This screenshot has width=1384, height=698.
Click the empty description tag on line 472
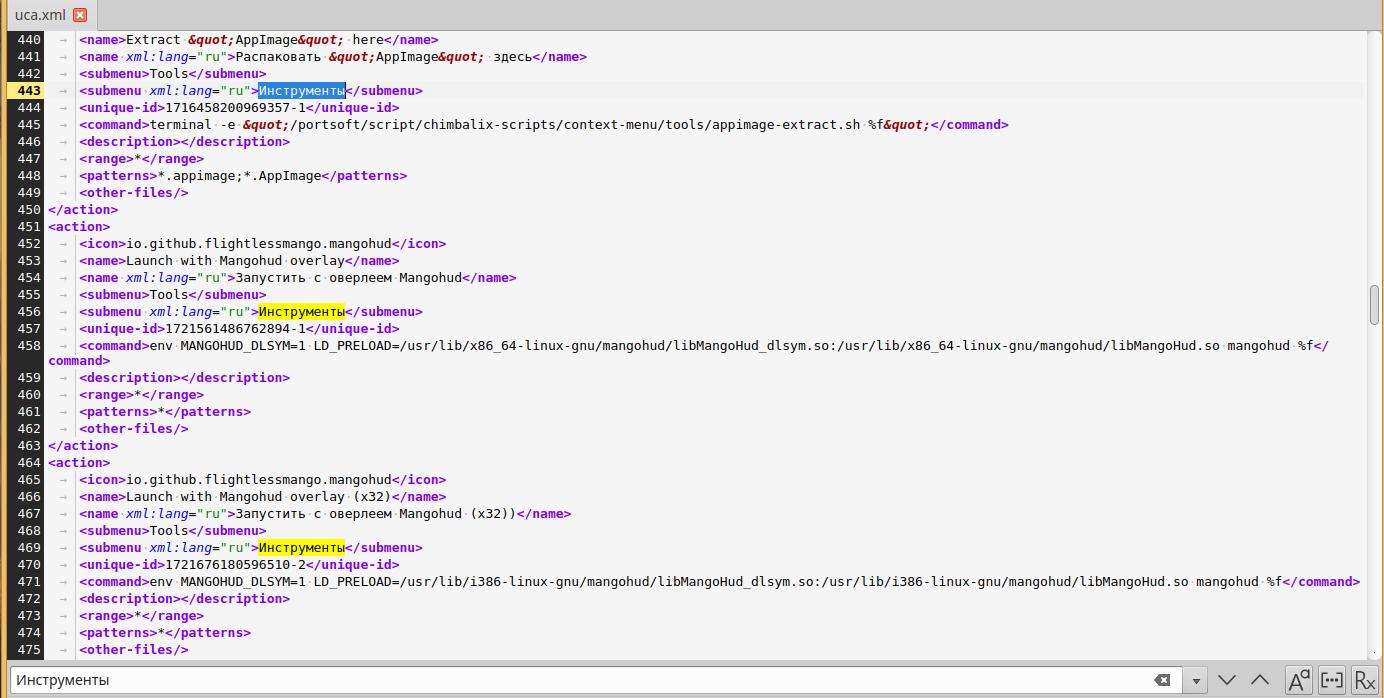click(x=185, y=599)
